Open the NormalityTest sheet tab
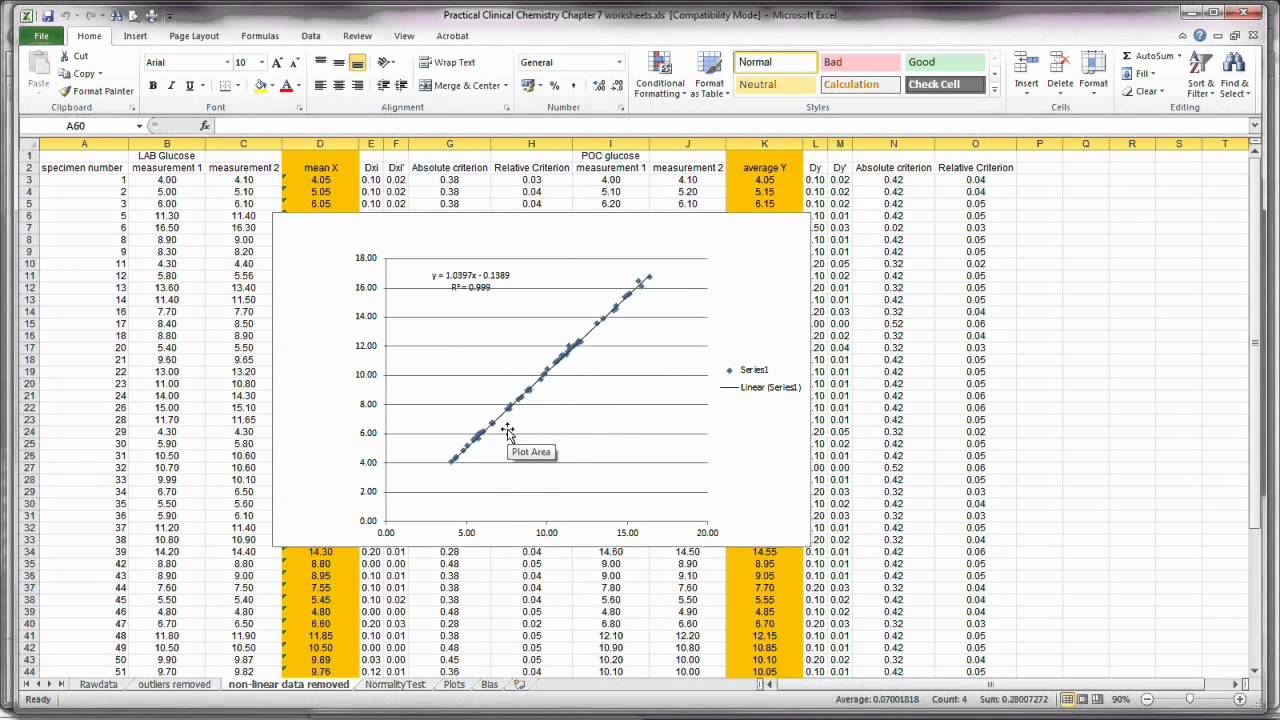1280x720 pixels. point(395,685)
